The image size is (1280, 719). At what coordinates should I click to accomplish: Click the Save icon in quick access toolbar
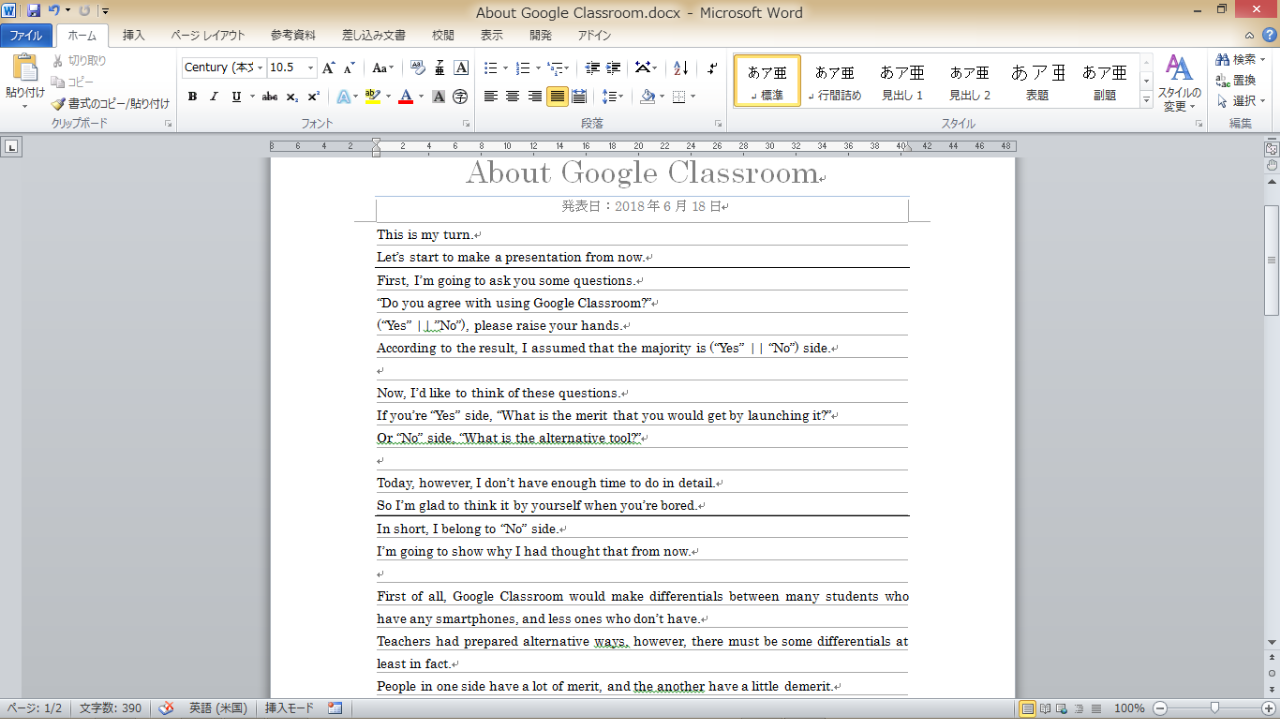click(34, 11)
